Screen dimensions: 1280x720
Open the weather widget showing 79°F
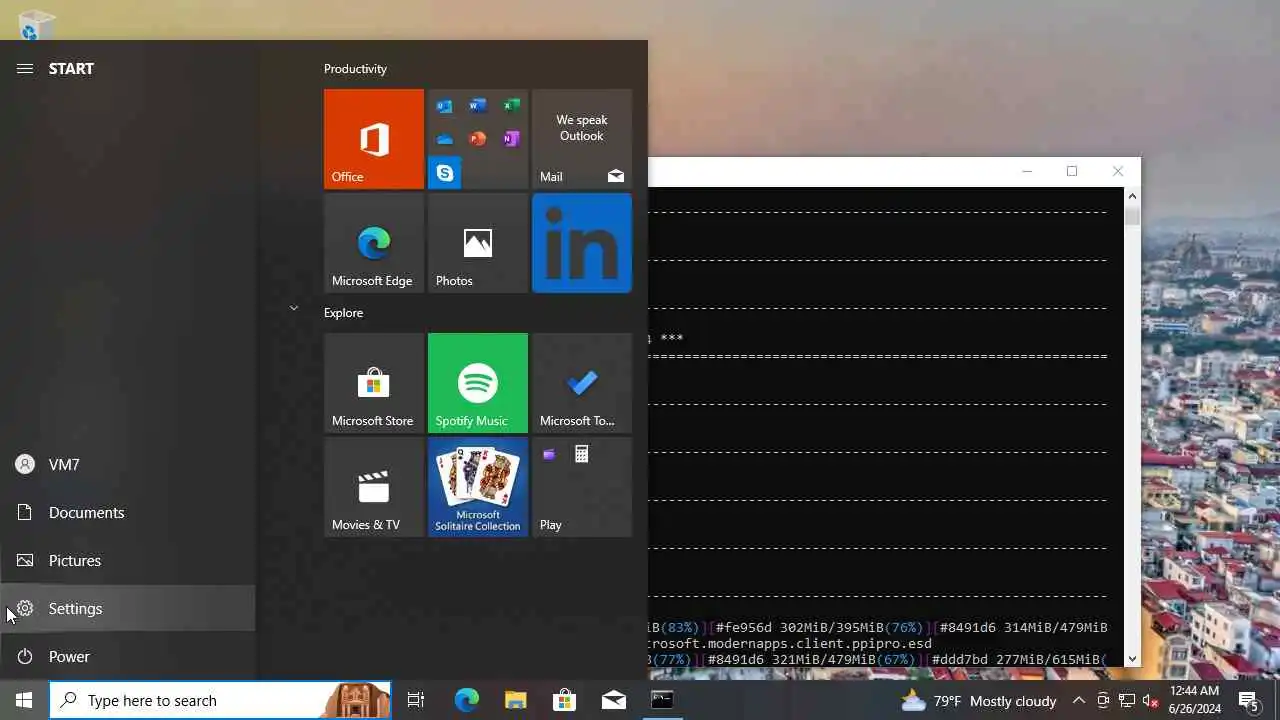click(x=979, y=701)
